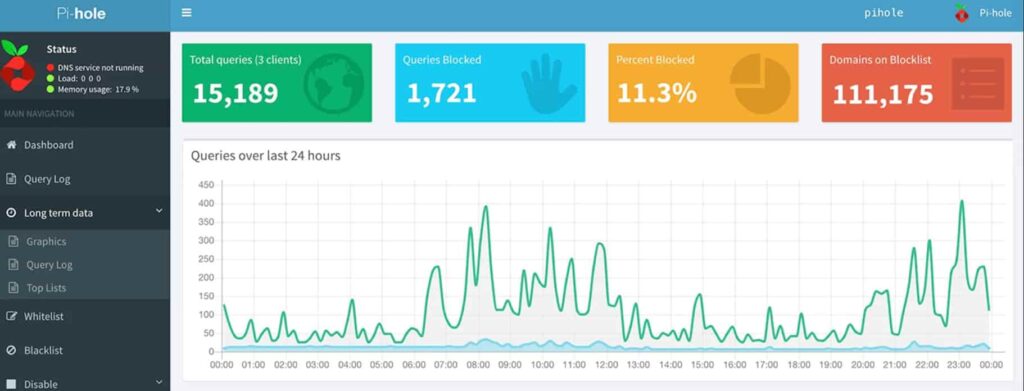Screen dimensions: 1024x391
Task: Click the 450 label on chart y-axis
Action: [206, 185]
